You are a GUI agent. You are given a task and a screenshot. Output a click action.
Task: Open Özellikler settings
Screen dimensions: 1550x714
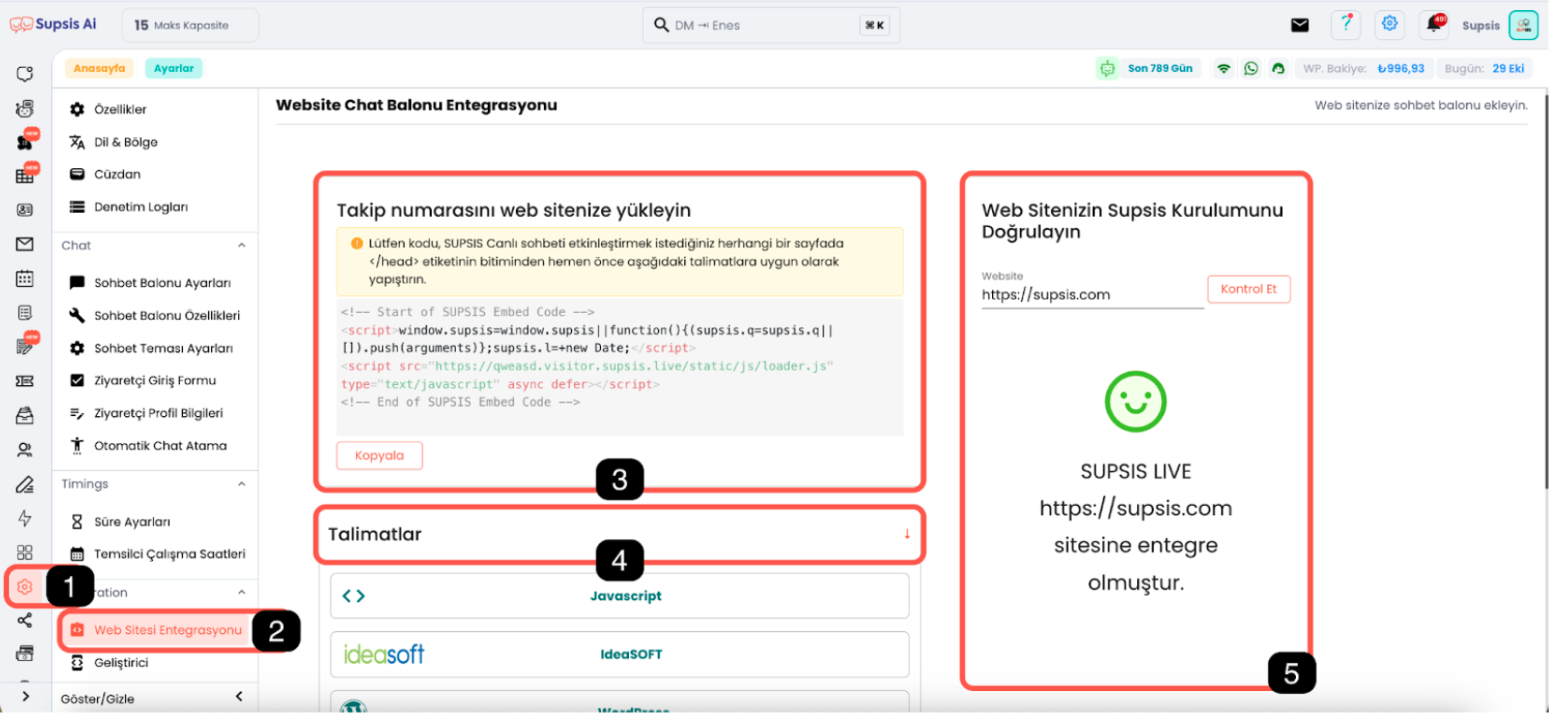click(120, 109)
